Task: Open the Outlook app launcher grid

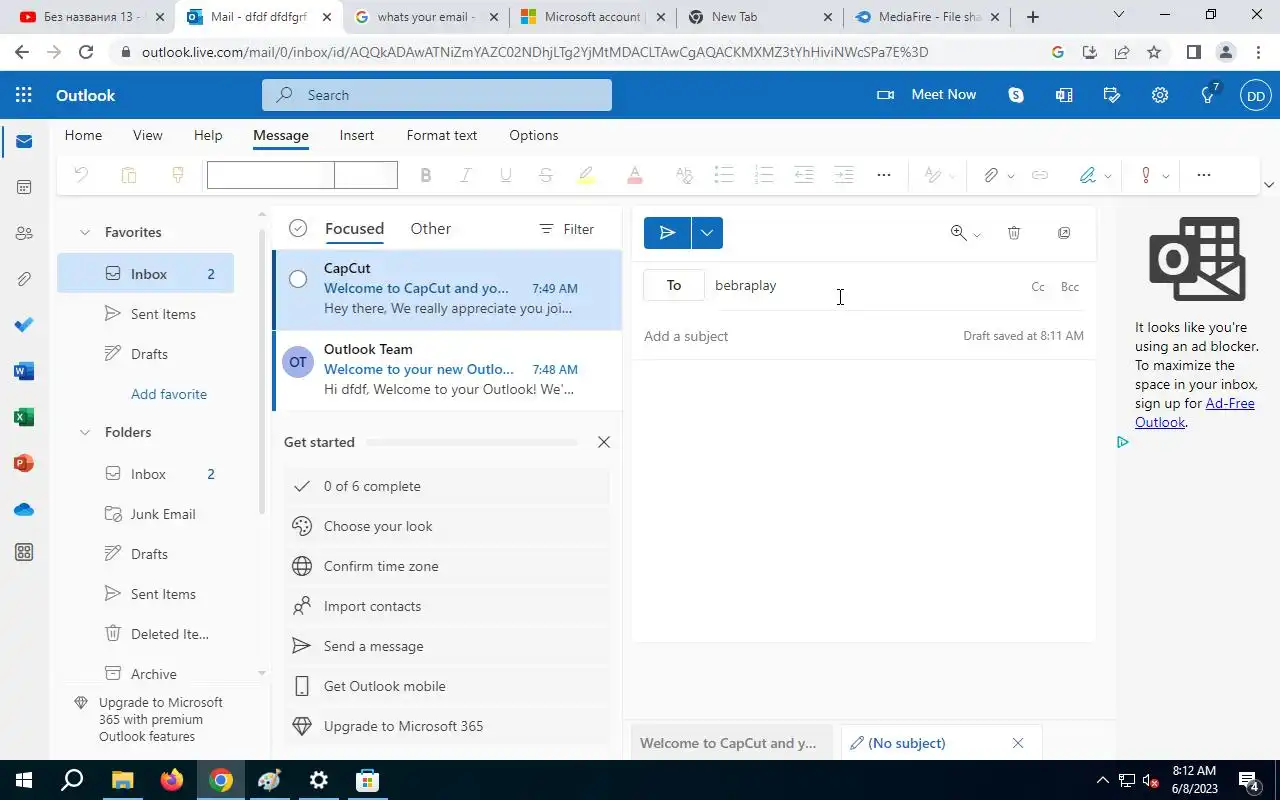Action: coord(24,95)
